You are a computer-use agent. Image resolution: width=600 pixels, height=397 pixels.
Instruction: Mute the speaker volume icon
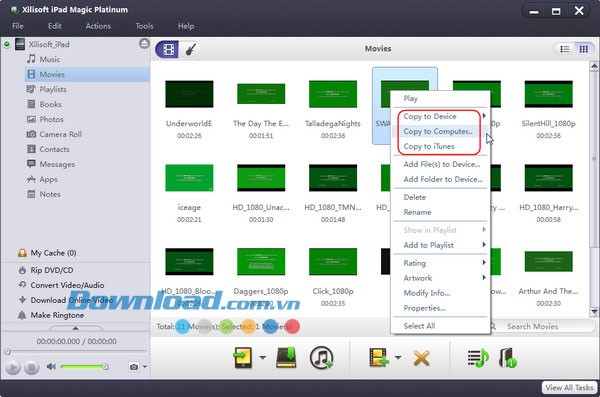51,367
